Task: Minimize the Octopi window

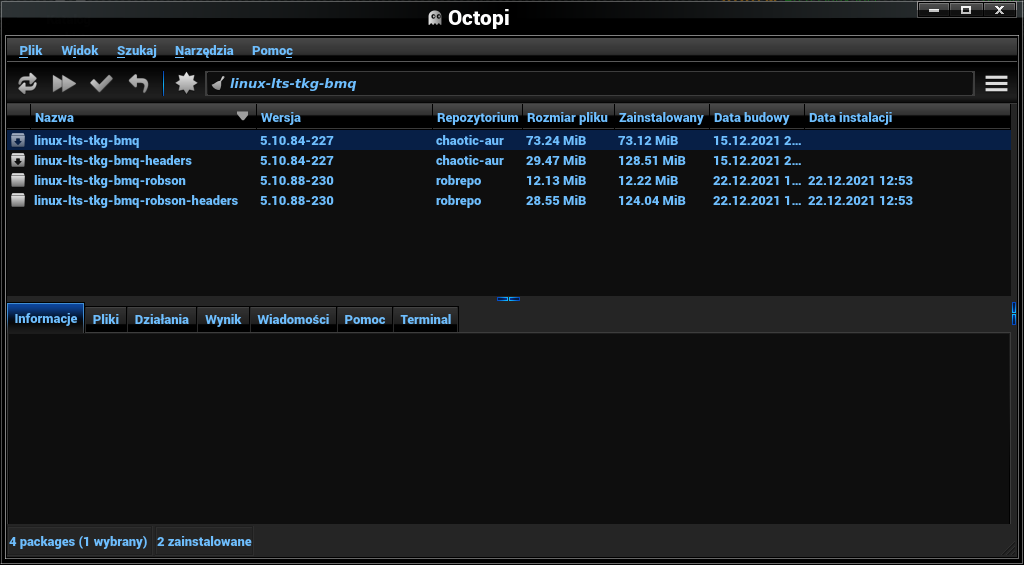Action: coord(935,9)
